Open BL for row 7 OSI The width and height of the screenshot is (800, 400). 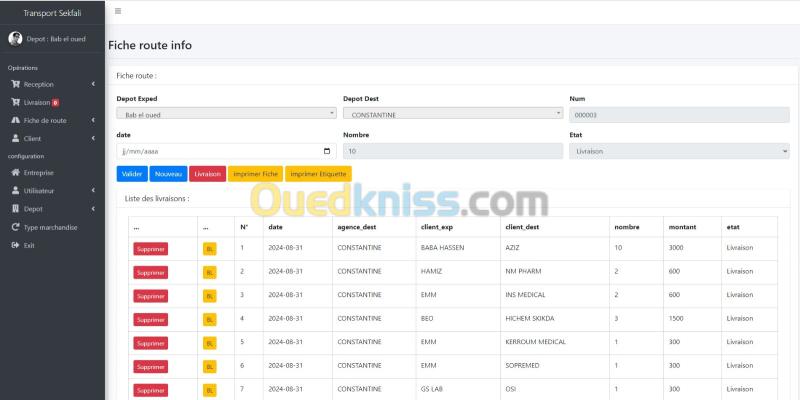point(210,390)
